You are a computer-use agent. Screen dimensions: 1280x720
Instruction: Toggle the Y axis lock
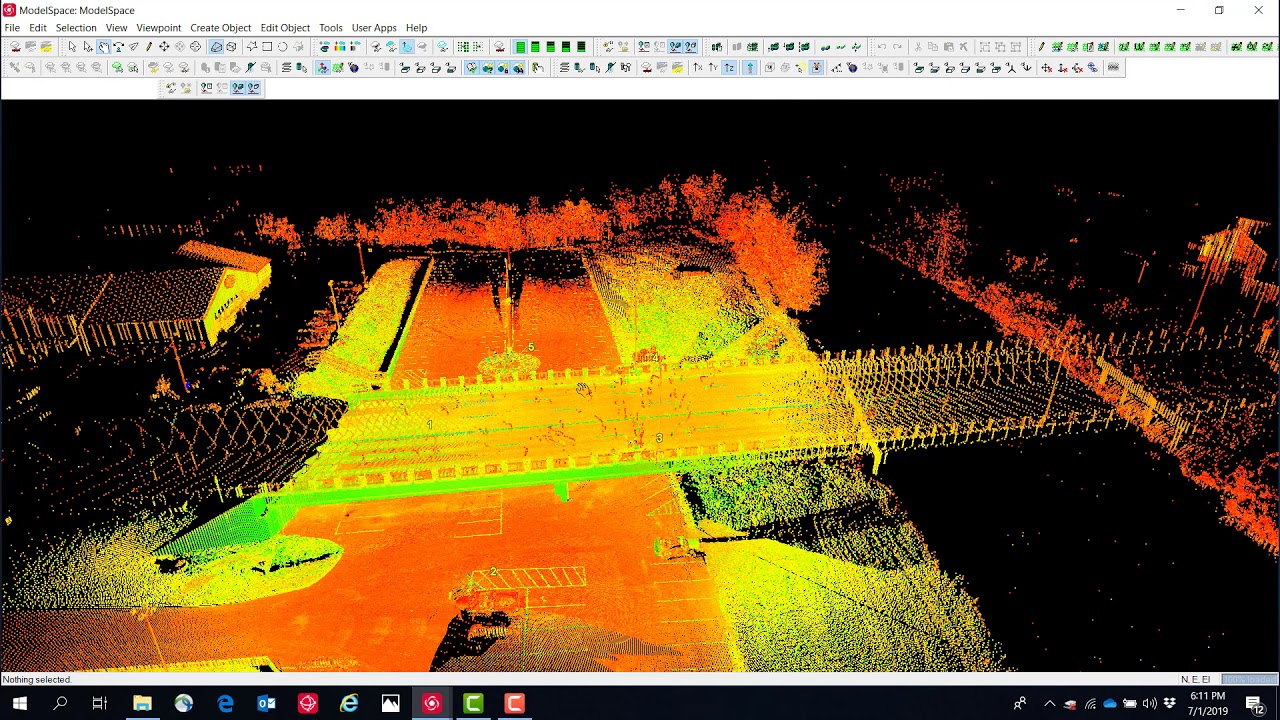click(x=713, y=68)
